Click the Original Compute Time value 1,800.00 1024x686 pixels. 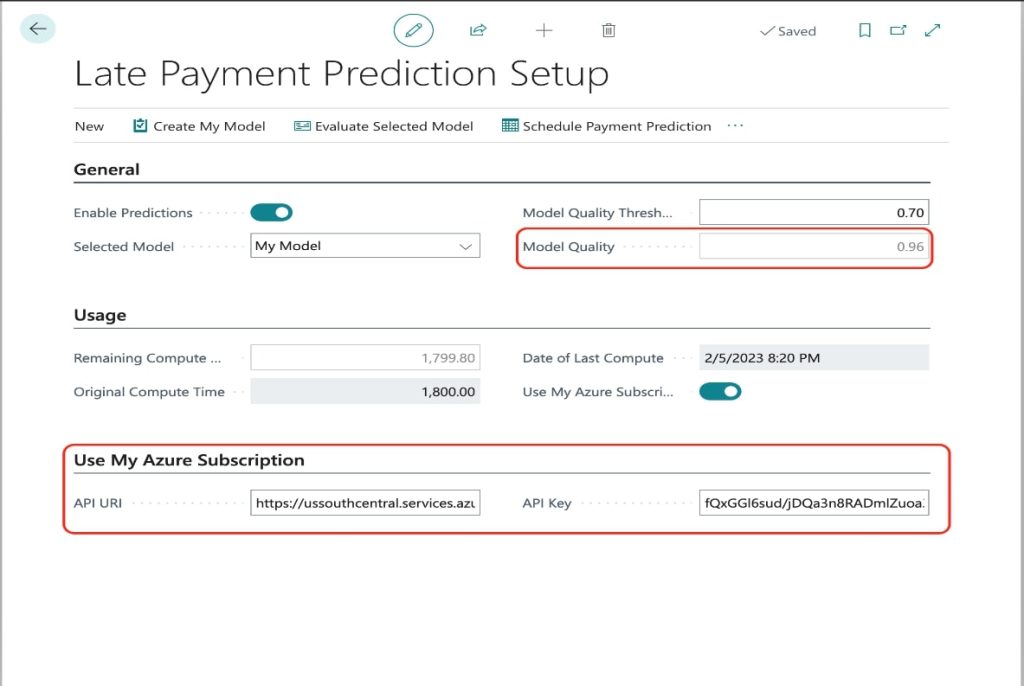365,391
